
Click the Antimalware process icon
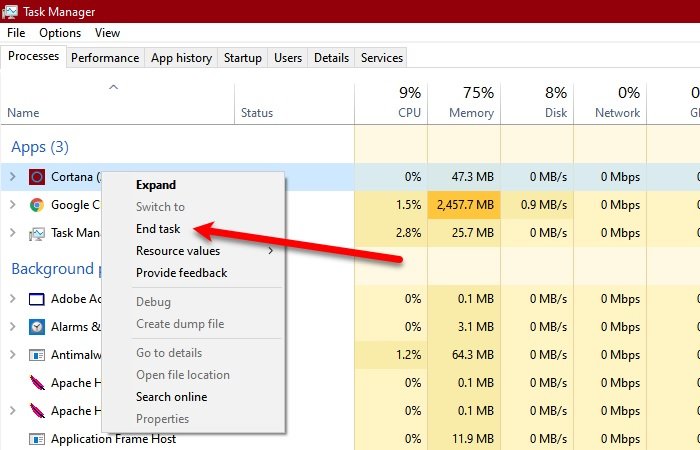click(x=37, y=355)
